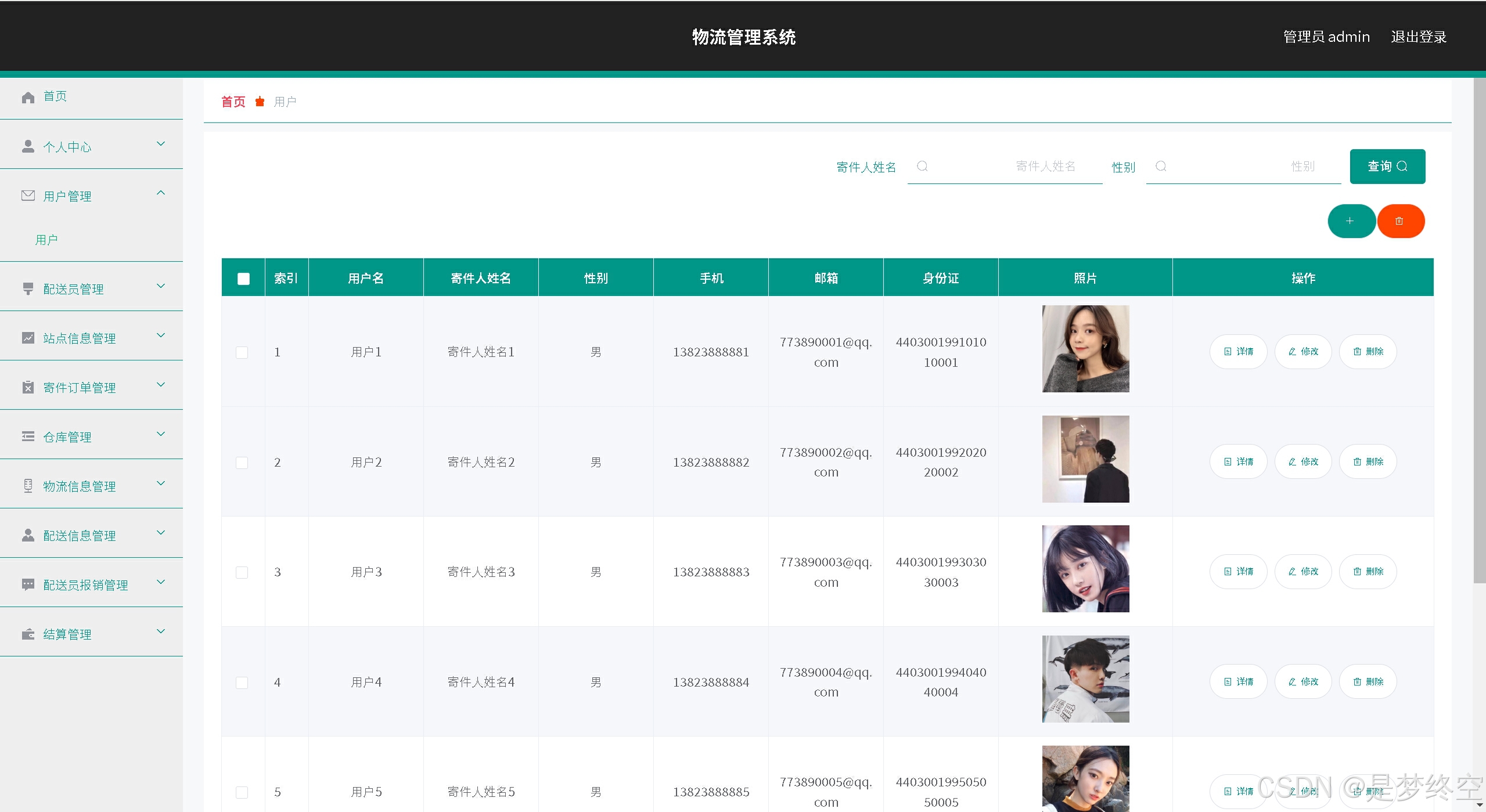Expand the 寄件订单管理 chevron

[161, 384]
